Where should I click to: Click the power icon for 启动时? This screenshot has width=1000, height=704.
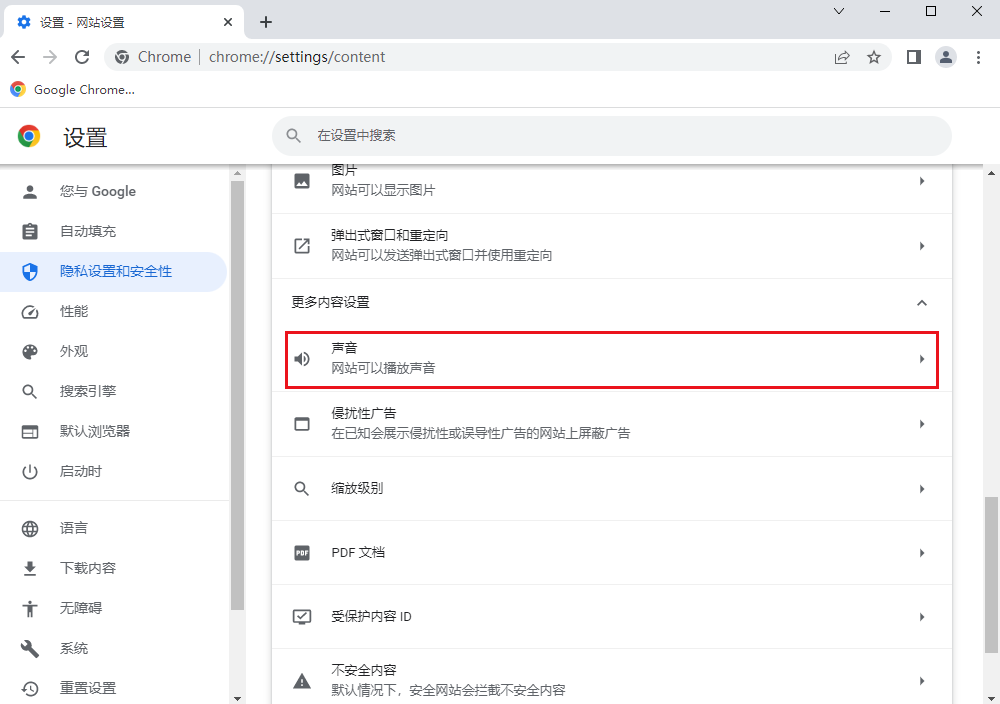pos(30,472)
